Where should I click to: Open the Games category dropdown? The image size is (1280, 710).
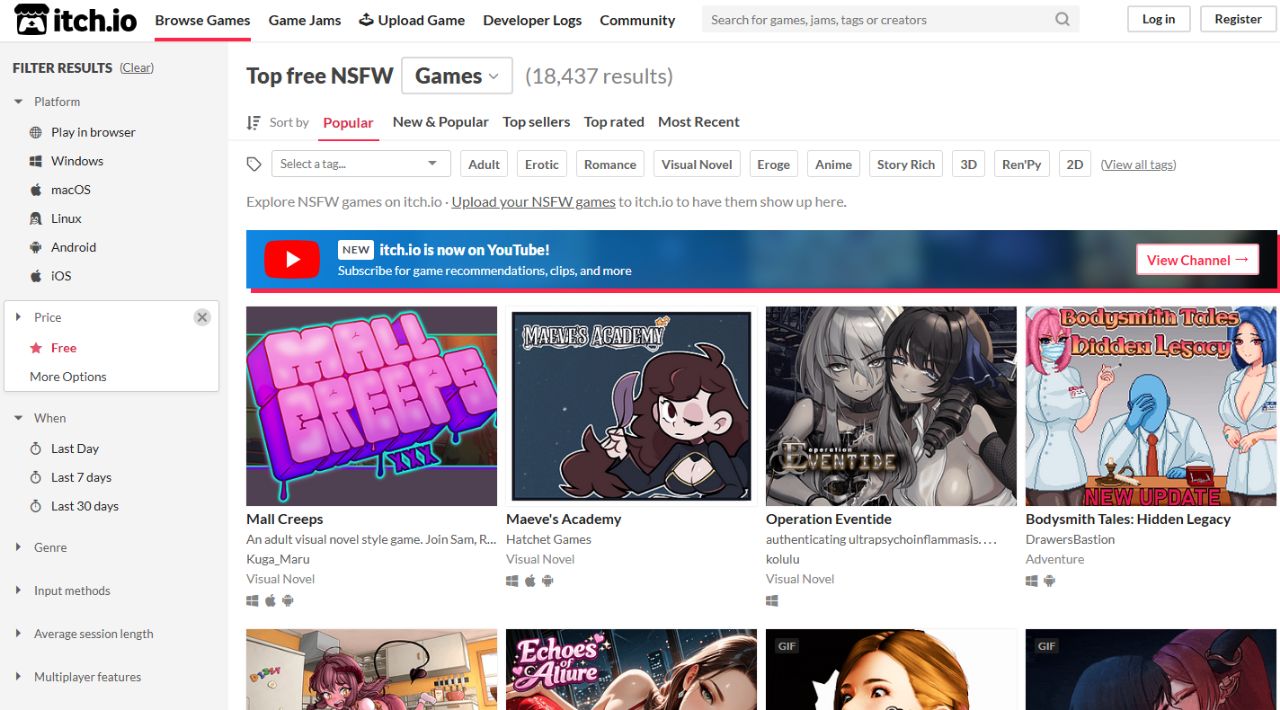457,76
